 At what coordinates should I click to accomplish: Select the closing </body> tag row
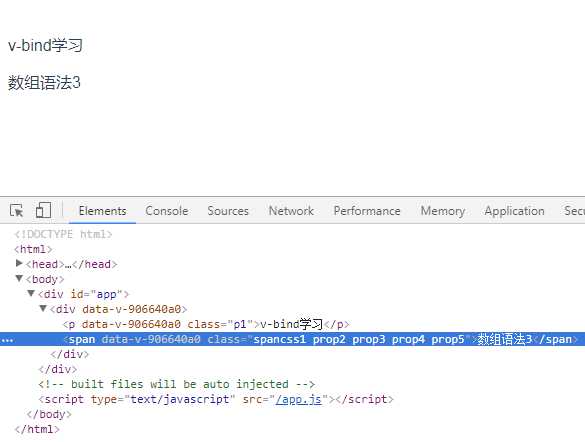click(x=49, y=414)
